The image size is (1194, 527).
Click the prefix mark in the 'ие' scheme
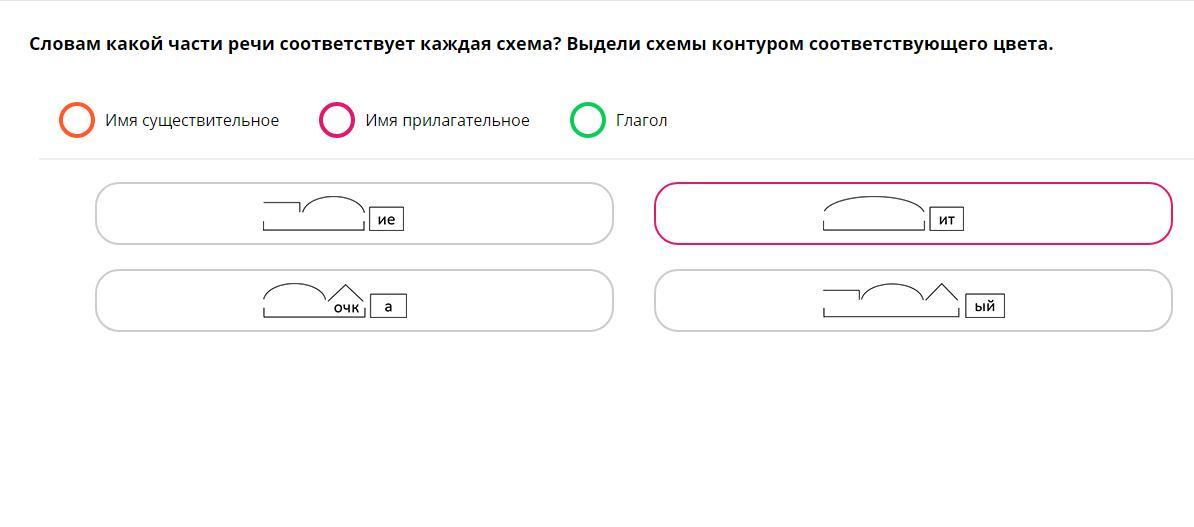pyautogui.click(x=281, y=205)
